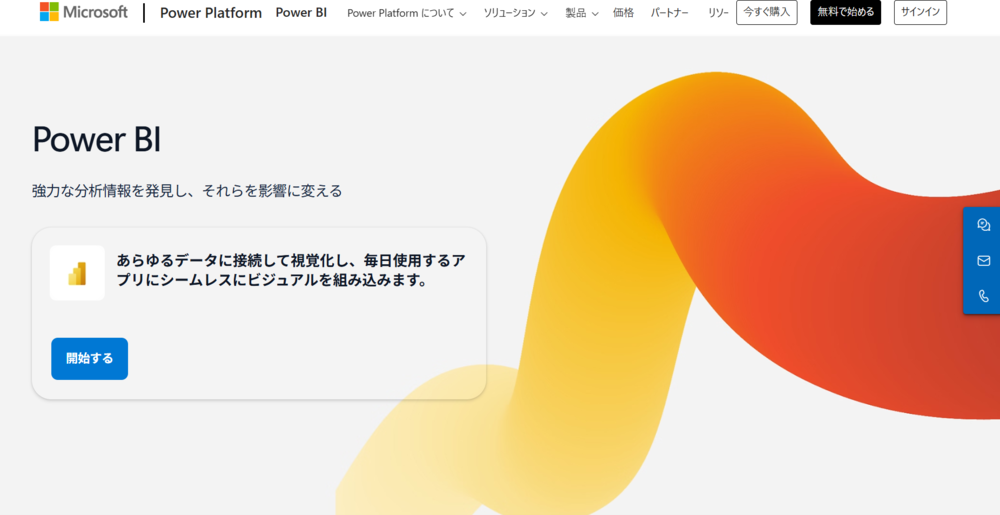Open the 価格 menu item
This screenshot has width=1000, height=515.
pos(623,13)
